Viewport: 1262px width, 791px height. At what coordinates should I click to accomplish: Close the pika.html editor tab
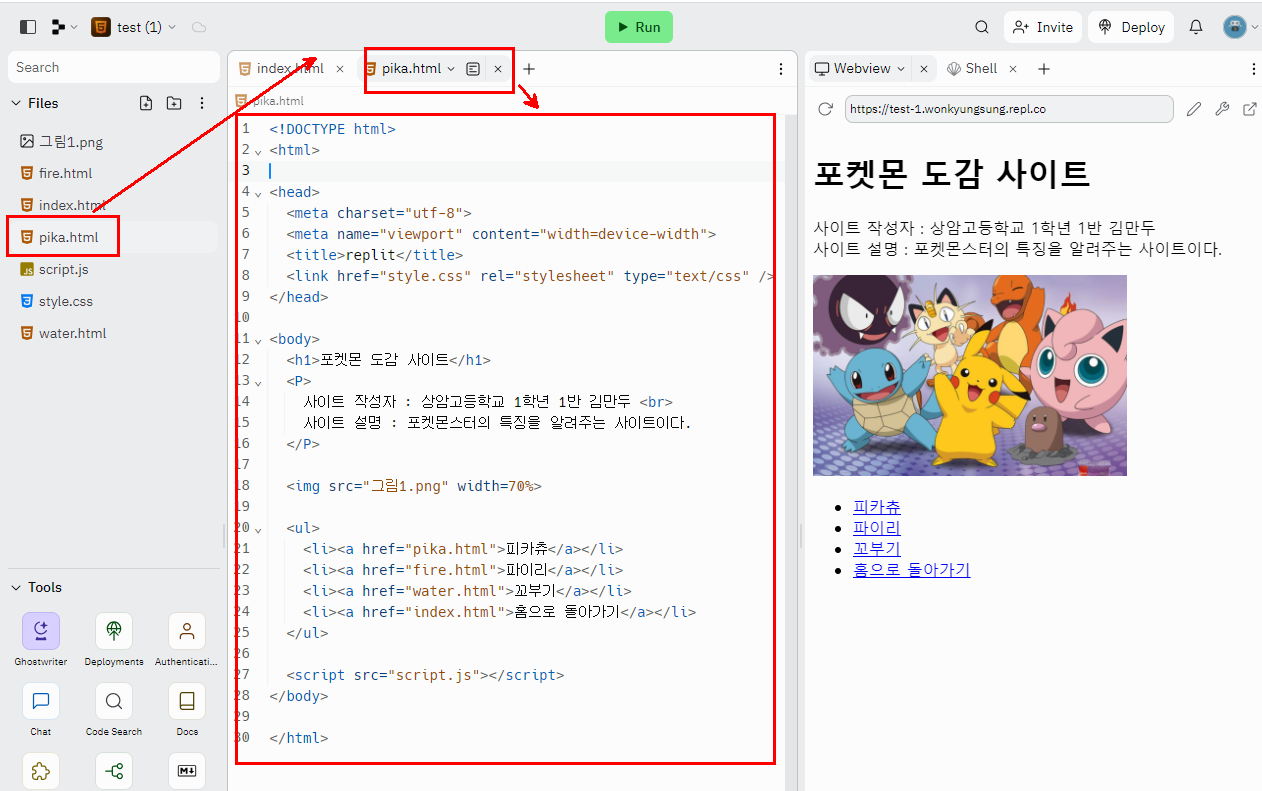pos(498,69)
